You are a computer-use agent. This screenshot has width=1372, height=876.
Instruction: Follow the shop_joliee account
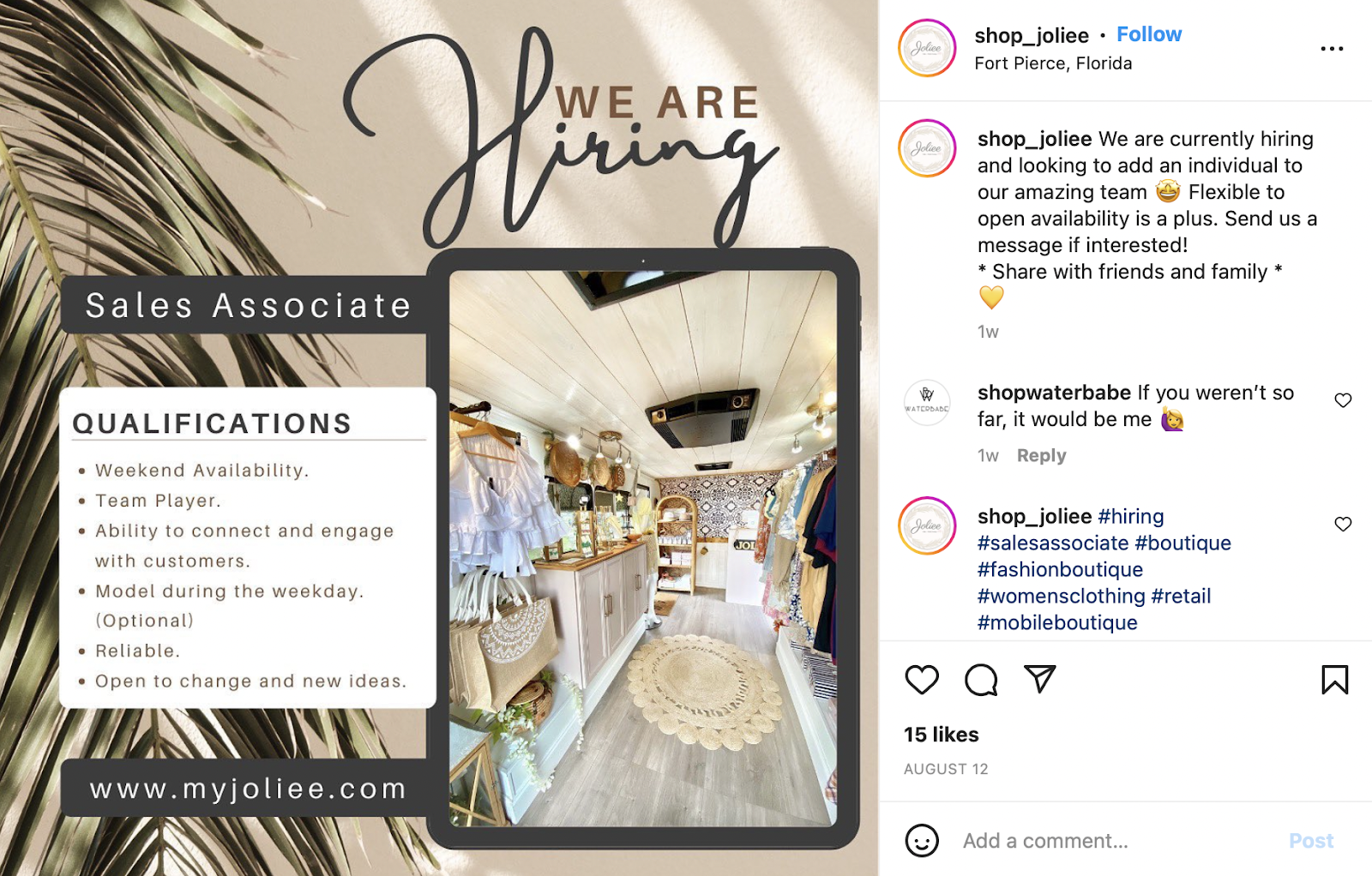click(1149, 34)
